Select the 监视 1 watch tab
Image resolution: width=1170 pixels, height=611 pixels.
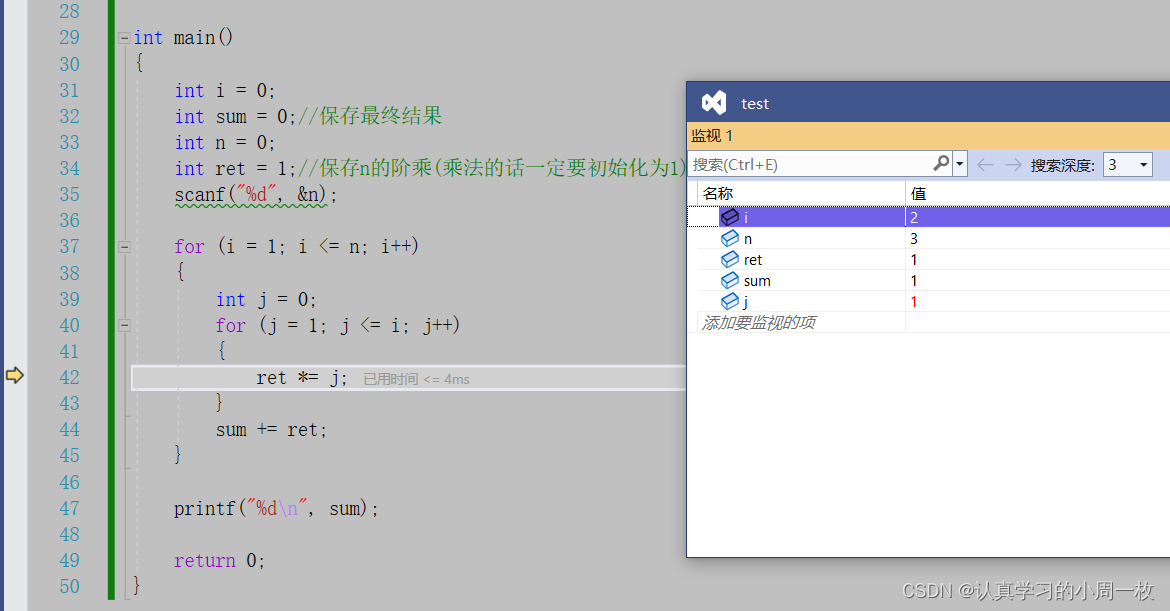pos(712,136)
